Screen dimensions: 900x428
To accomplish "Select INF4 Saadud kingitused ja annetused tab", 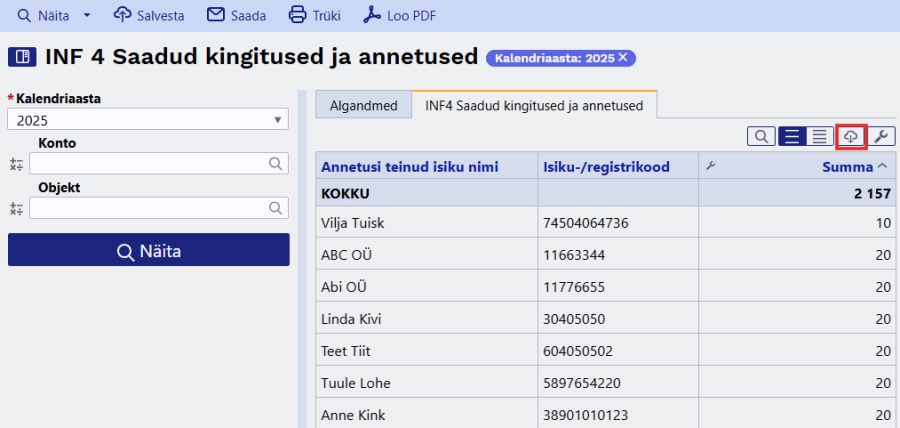I will [x=534, y=105].
